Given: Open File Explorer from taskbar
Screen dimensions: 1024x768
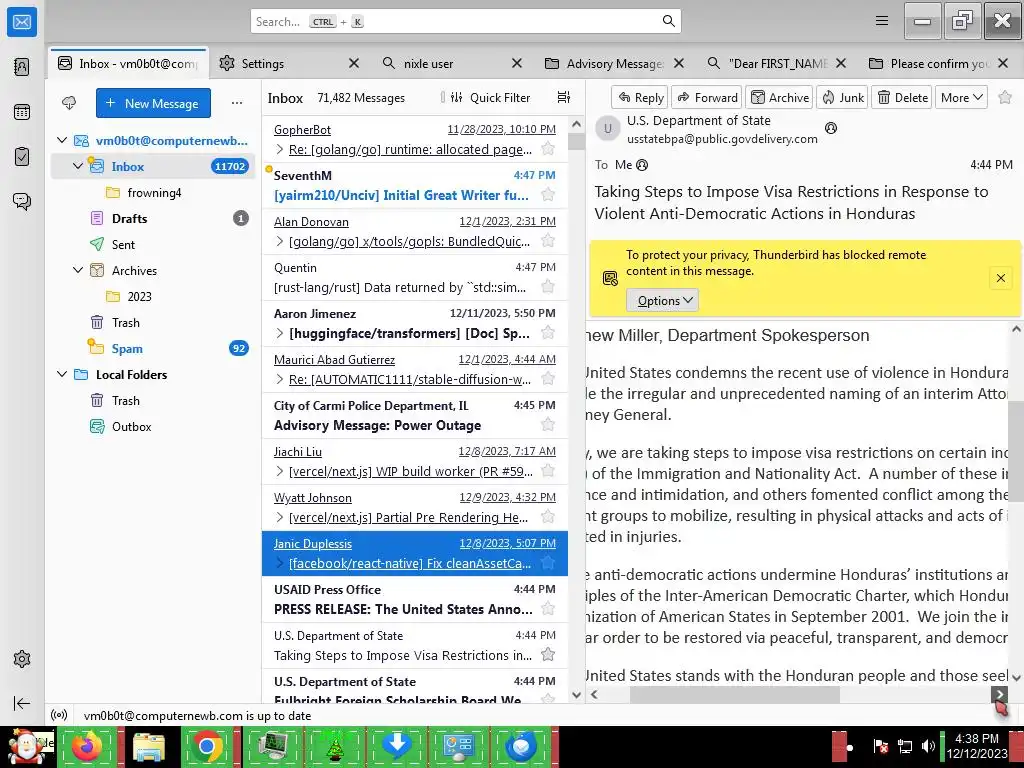Looking at the screenshot, I should [x=148, y=746].
